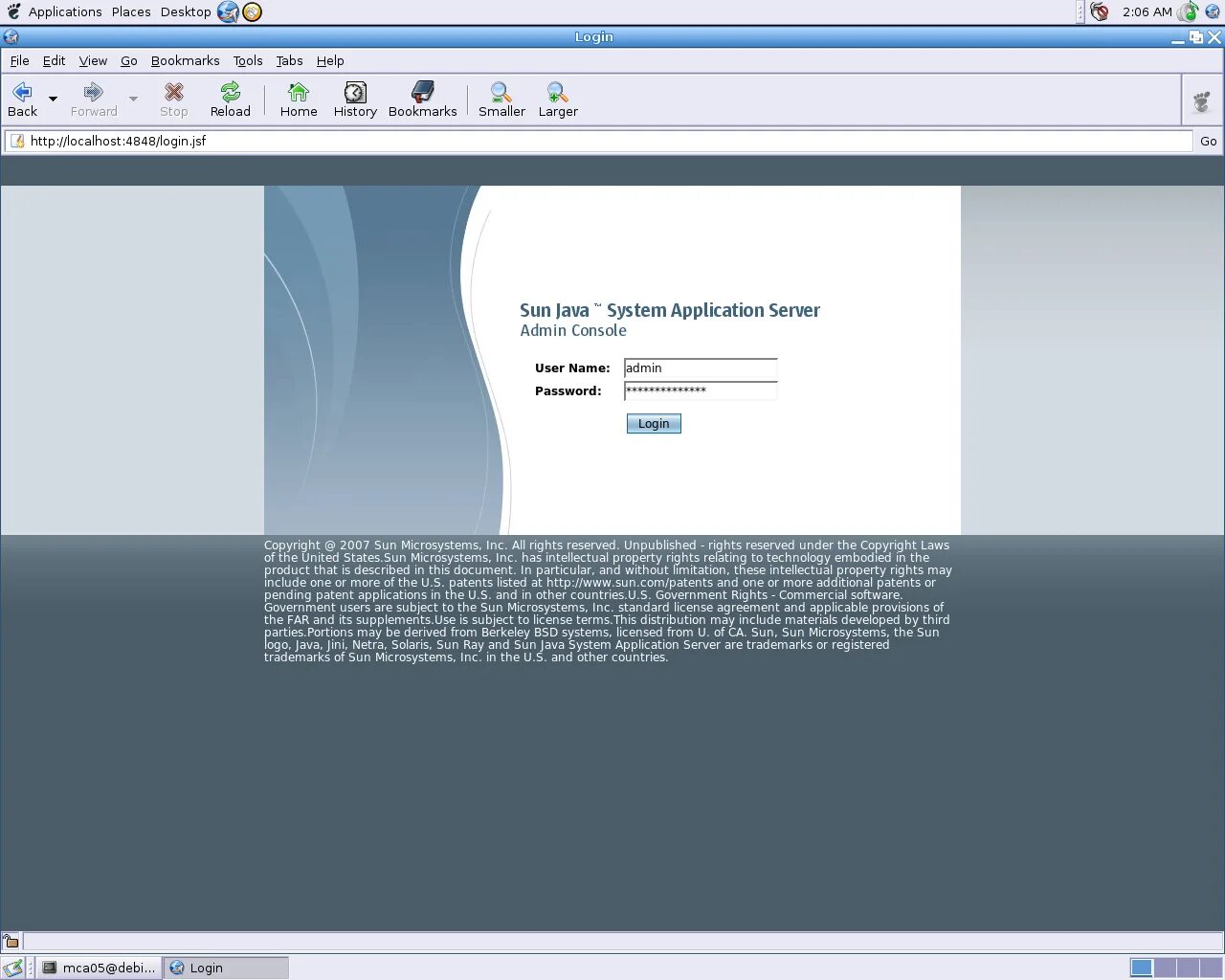Viewport: 1225px width, 980px height.
Task: Click the top panel clock
Action: click(x=1147, y=11)
